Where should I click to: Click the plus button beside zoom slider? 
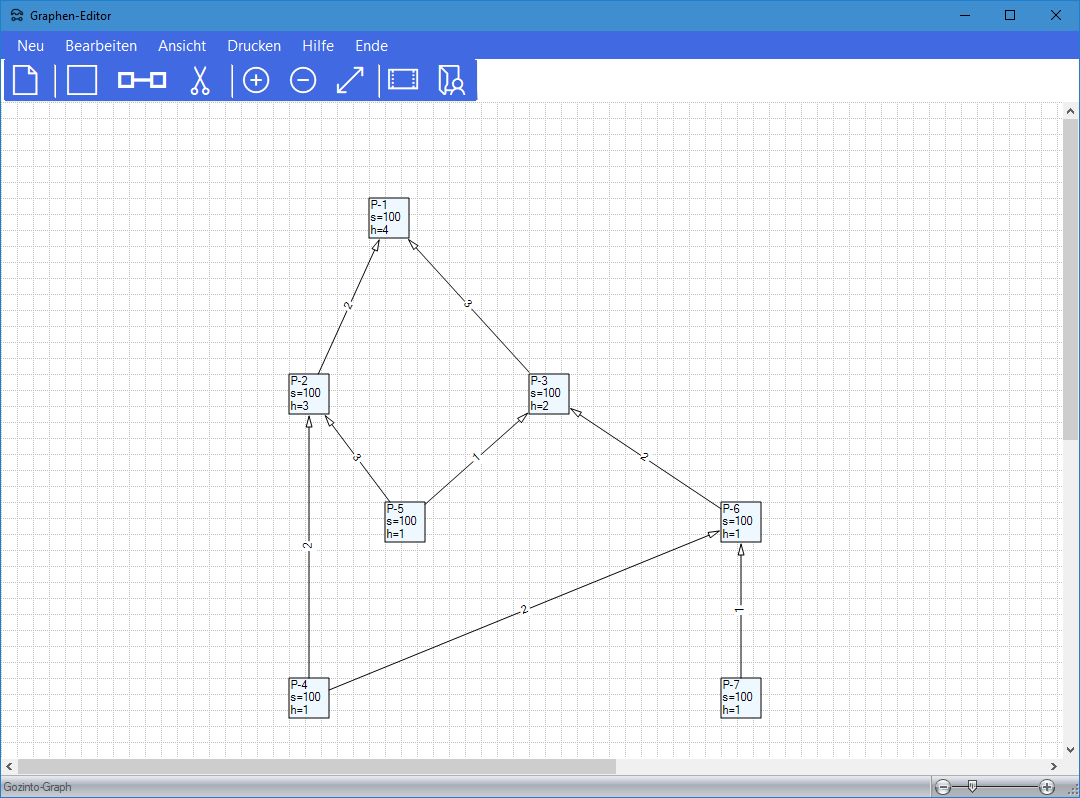[1047, 787]
